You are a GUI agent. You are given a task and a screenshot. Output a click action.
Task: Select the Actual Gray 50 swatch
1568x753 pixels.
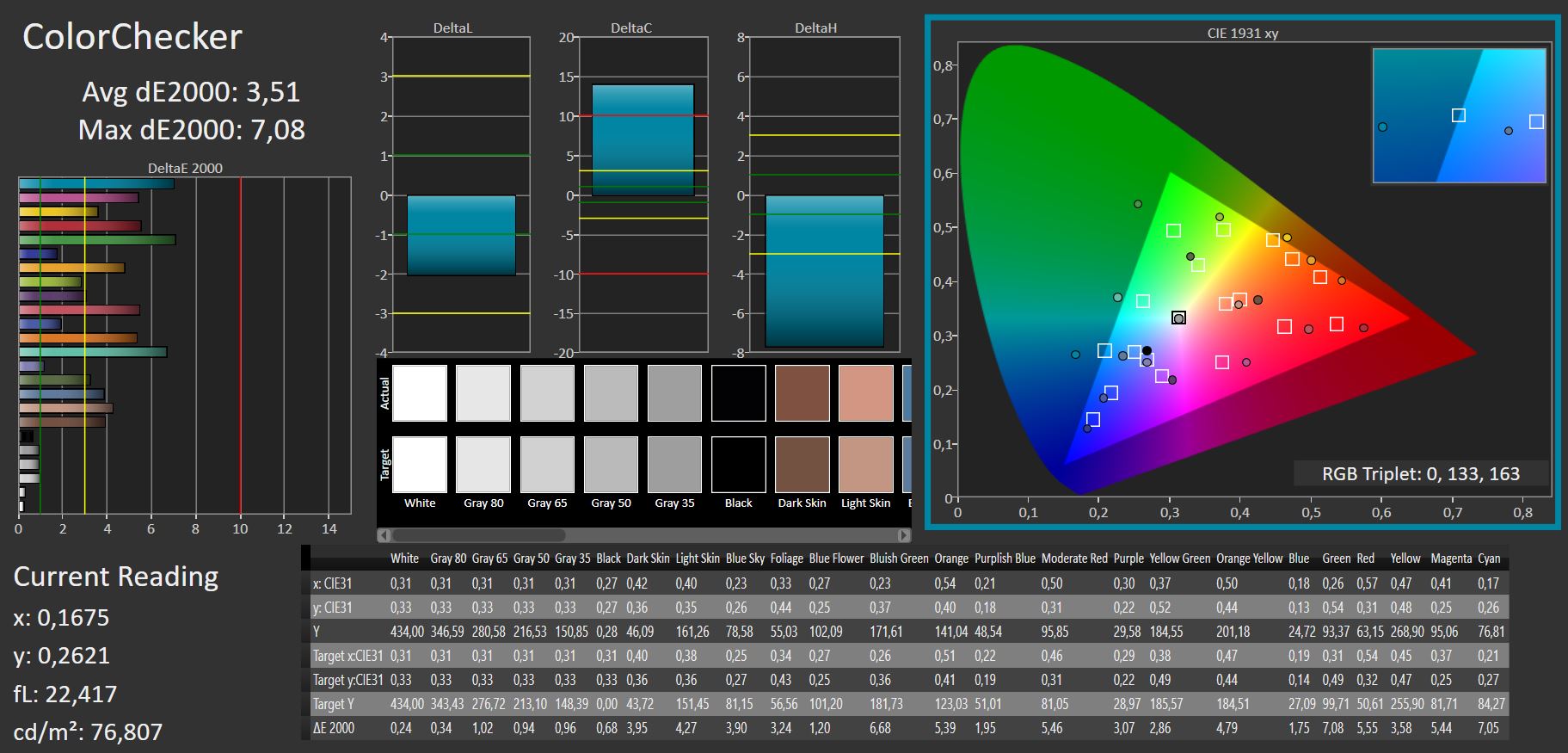click(611, 393)
